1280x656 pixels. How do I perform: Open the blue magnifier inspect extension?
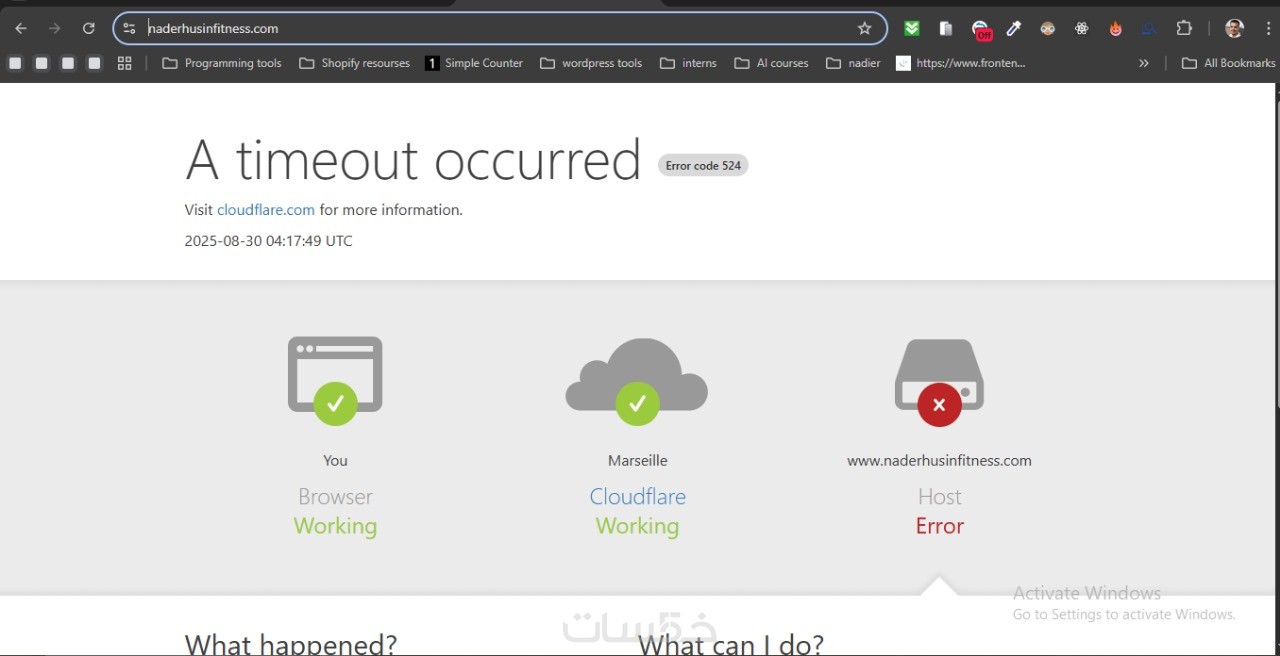point(1150,29)
